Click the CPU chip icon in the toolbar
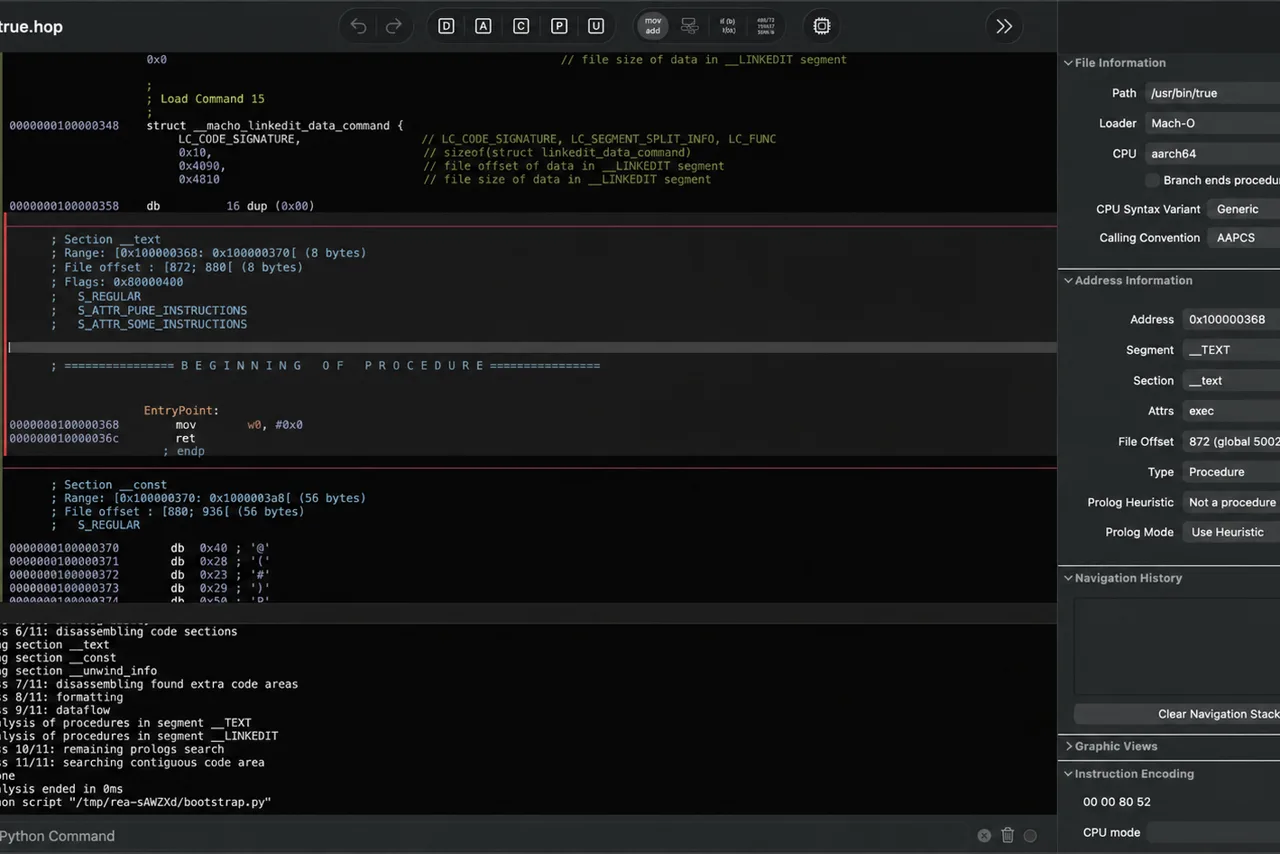This screenshot has height=854, width=1280. (821, 26)
